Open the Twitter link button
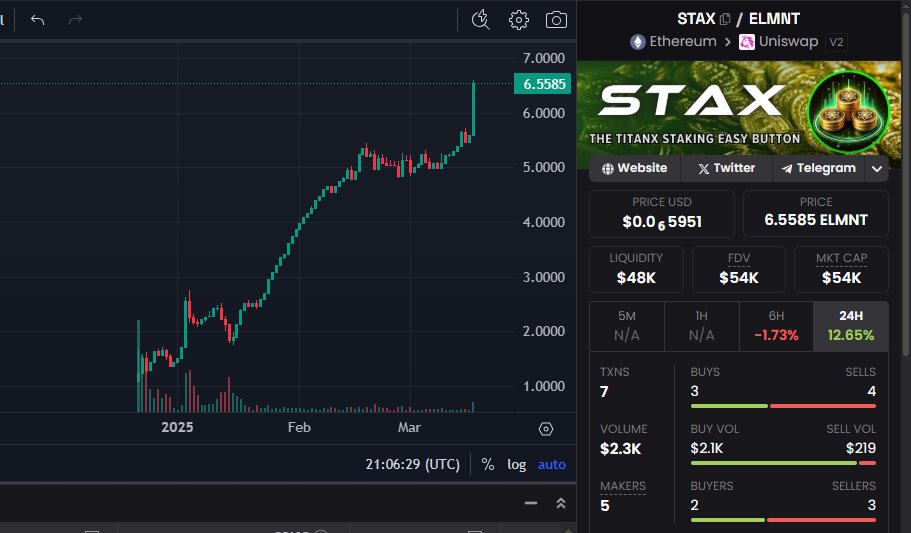 pyautogui.click(x=726, y=169)
